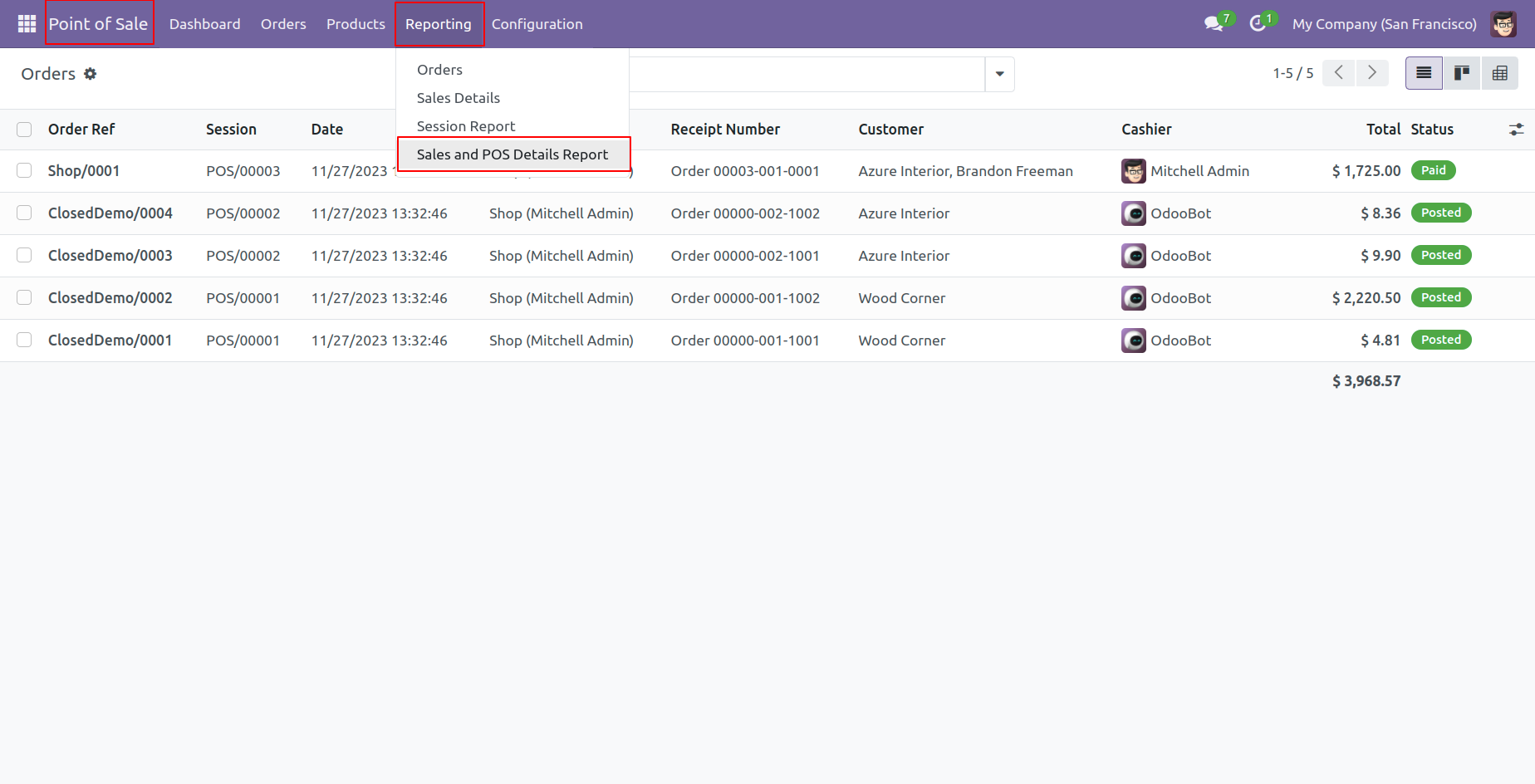Sort by Session column header

(x=231, y=130)
